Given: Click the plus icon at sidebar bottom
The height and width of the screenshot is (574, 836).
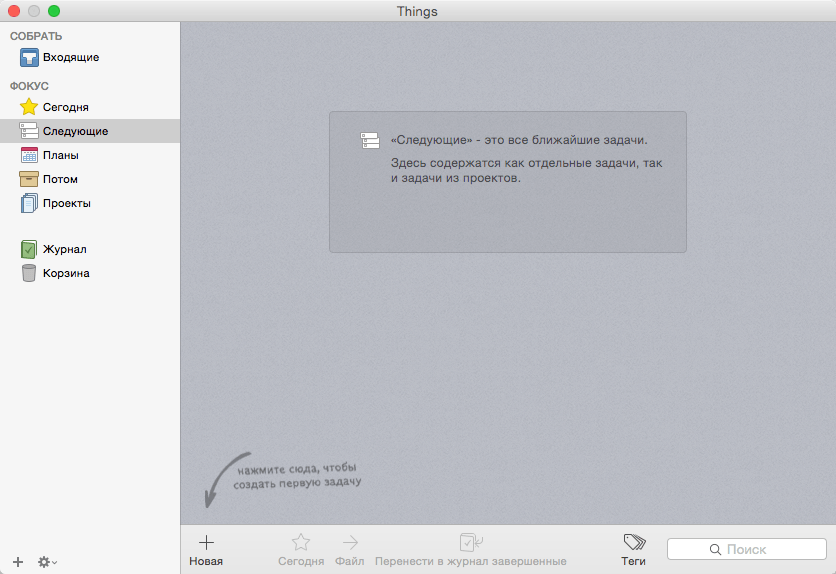Looking at the screenshot, I should coord(18,562).
